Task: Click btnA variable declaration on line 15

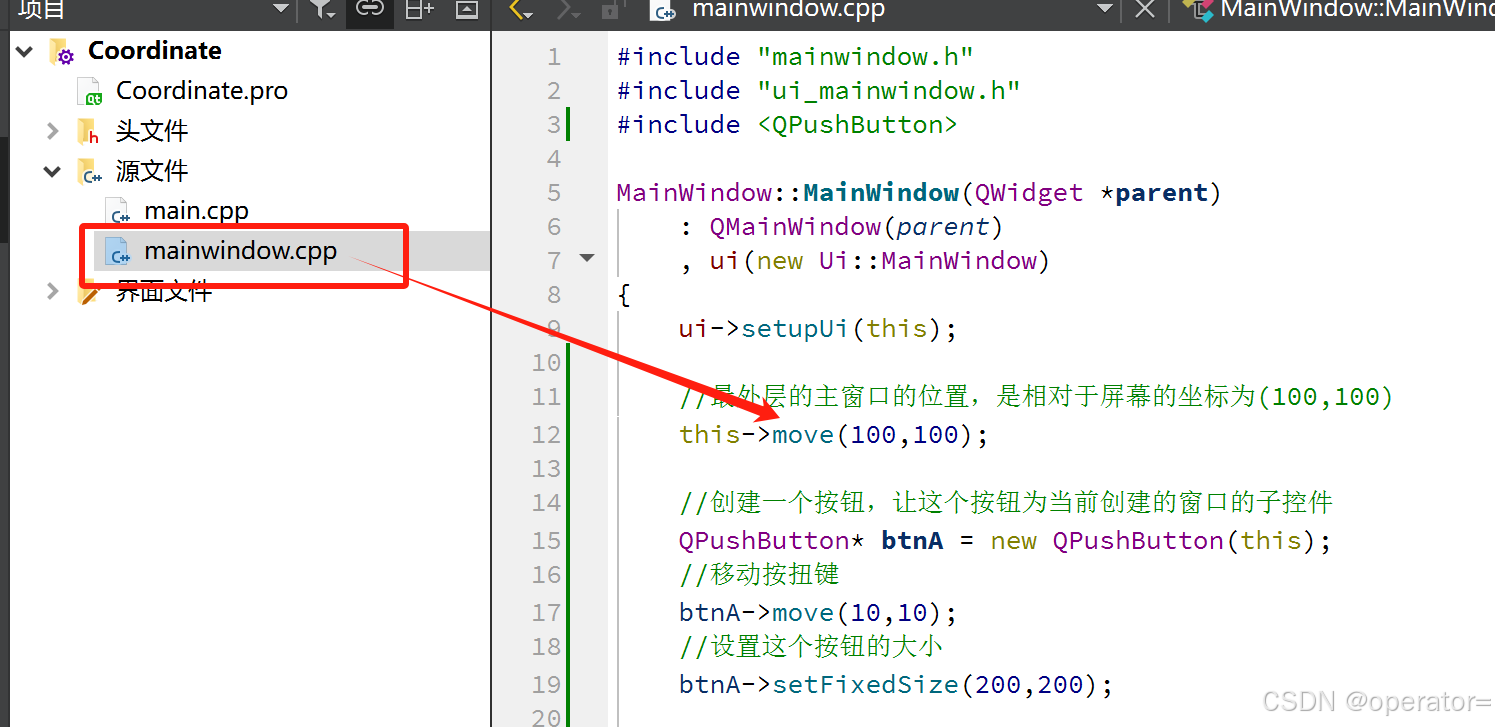Action: 912,541
